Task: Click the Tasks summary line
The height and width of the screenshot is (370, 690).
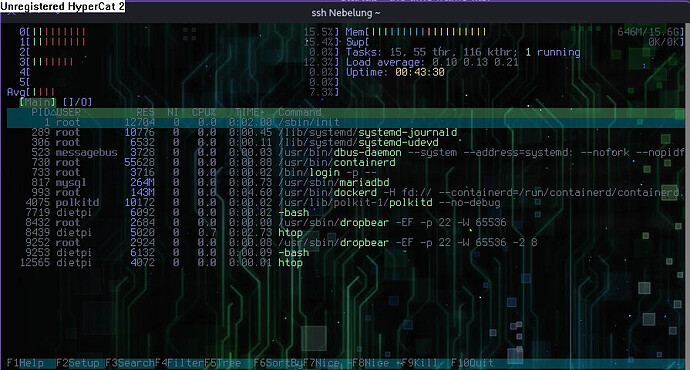Action: [x=463, y=52]
